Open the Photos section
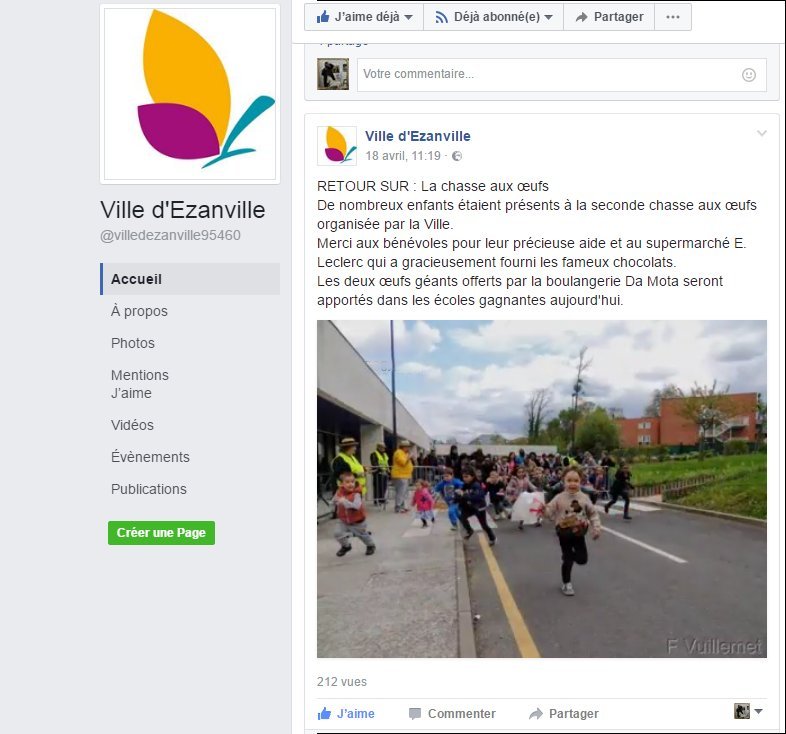Screen dimensions: 786x734 (133, 343)
